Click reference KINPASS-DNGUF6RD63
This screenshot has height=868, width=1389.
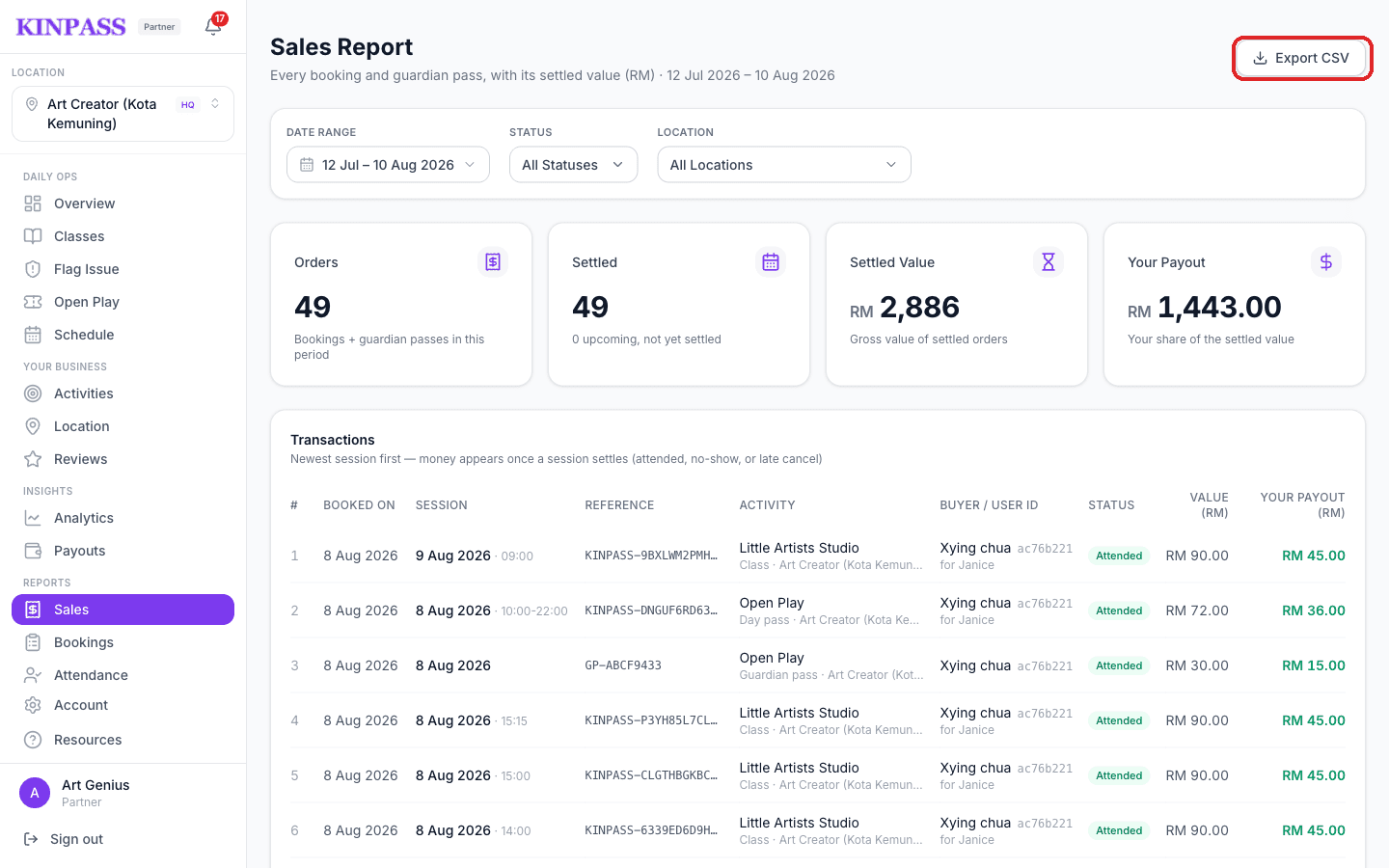(x=651, y=610)
